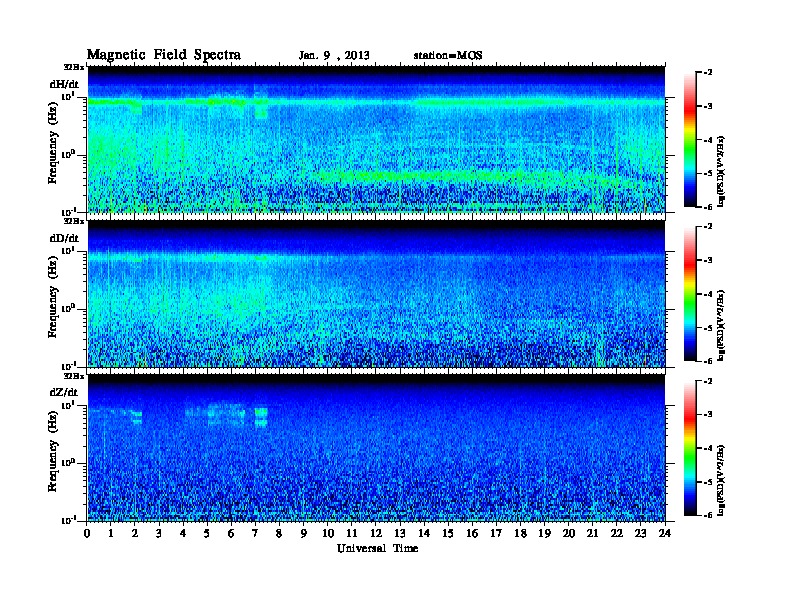Click hour 19 on Universal Time axis

(x=544, y=534)
